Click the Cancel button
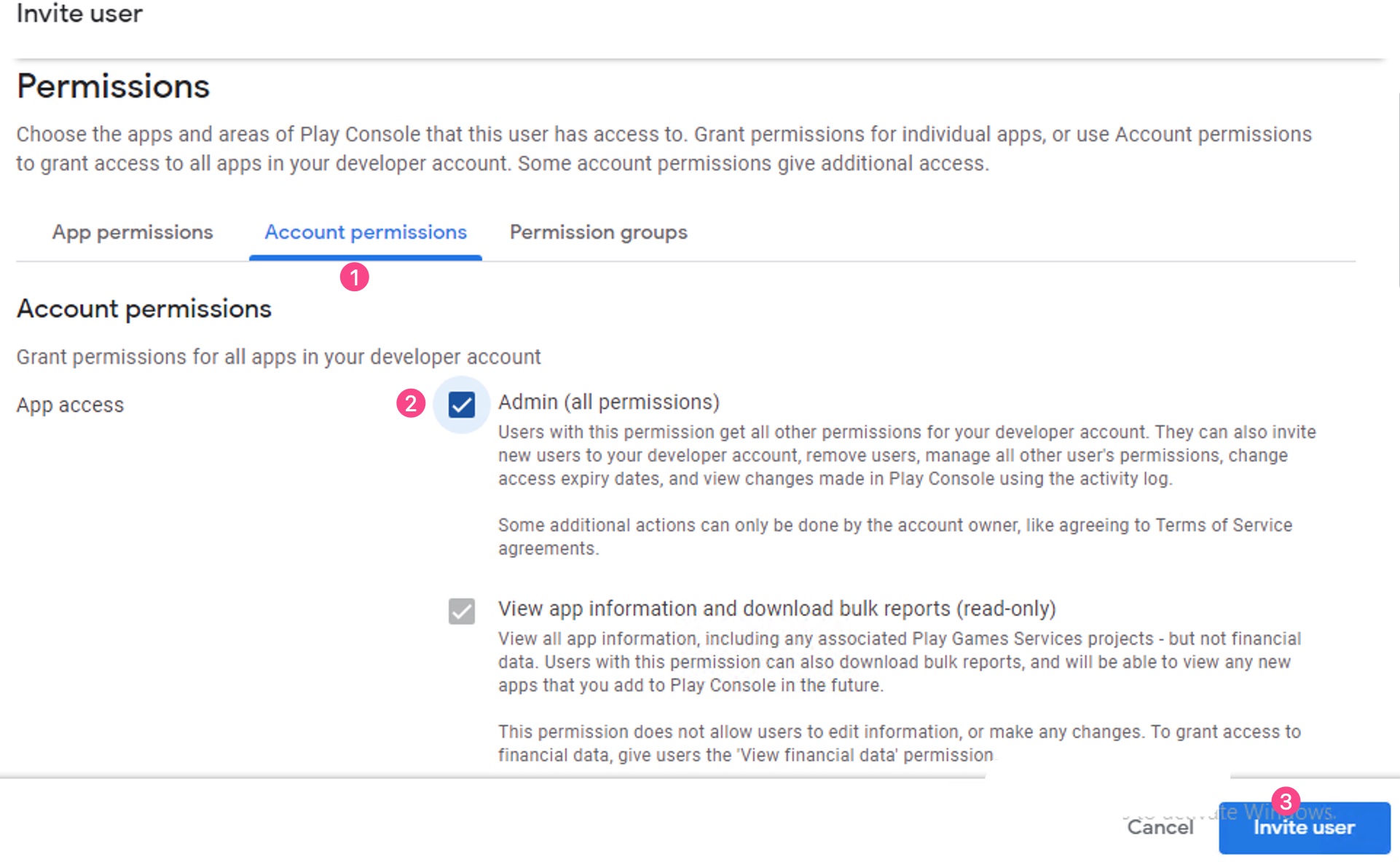Viewport: 1400px width, 862px height. coord(1159,827)
